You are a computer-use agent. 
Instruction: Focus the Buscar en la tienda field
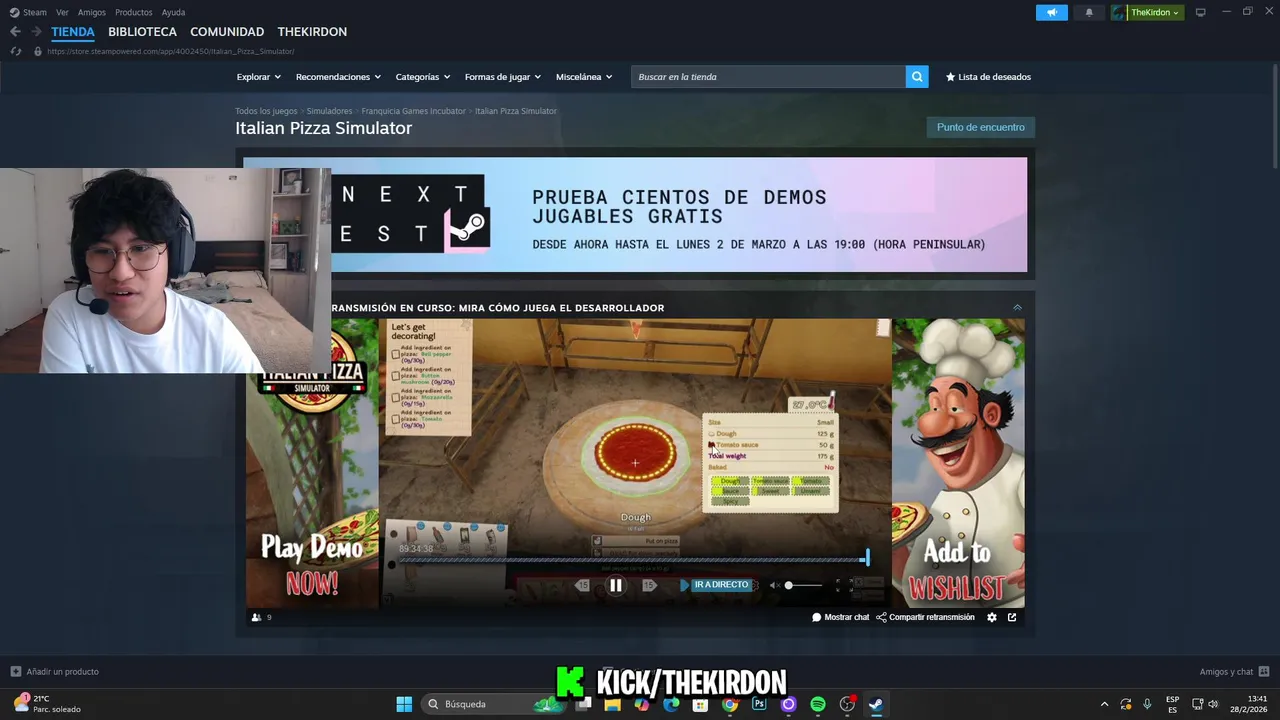tap(768, 77)
